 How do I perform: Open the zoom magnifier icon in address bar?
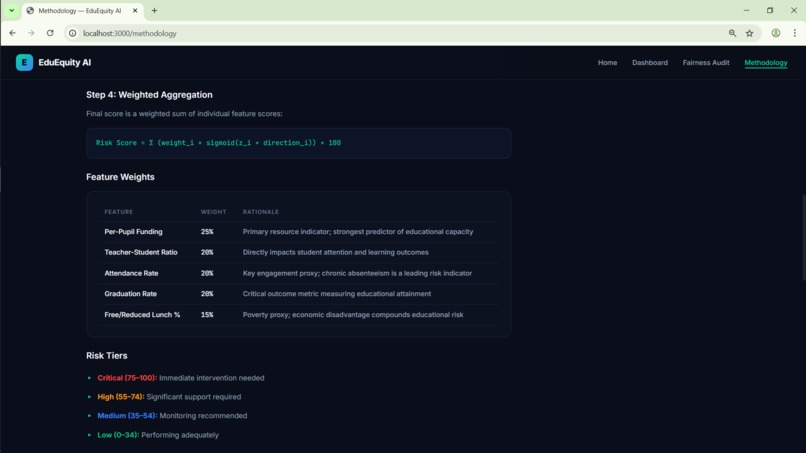[732, 33]
